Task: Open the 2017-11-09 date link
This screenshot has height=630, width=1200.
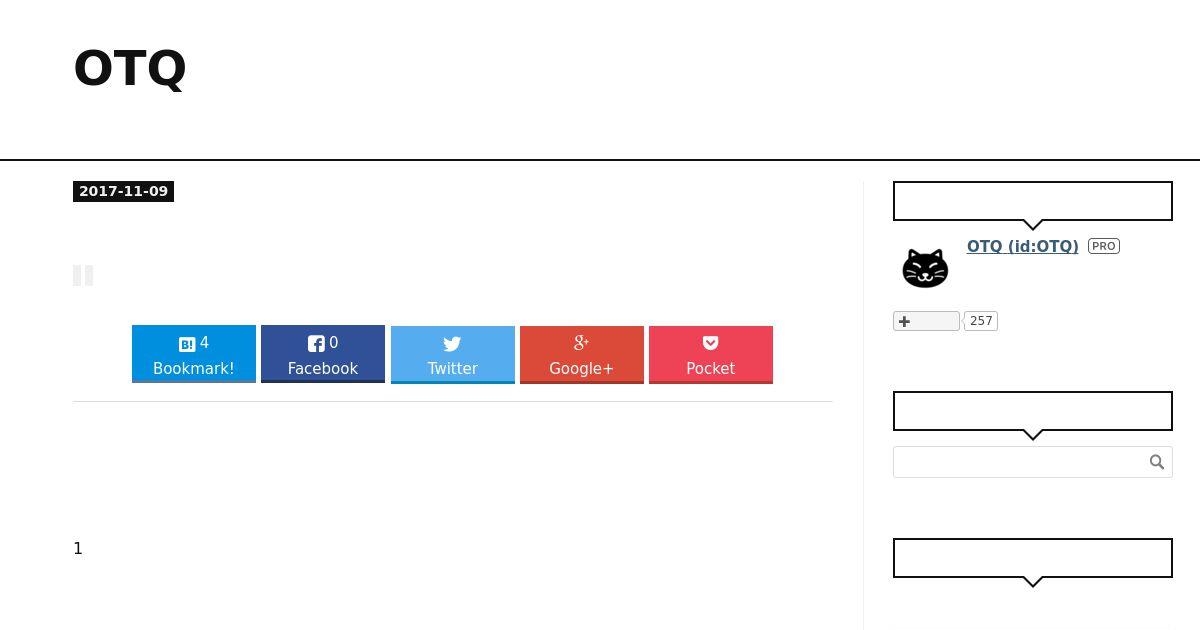Action: tap(123, 191)
